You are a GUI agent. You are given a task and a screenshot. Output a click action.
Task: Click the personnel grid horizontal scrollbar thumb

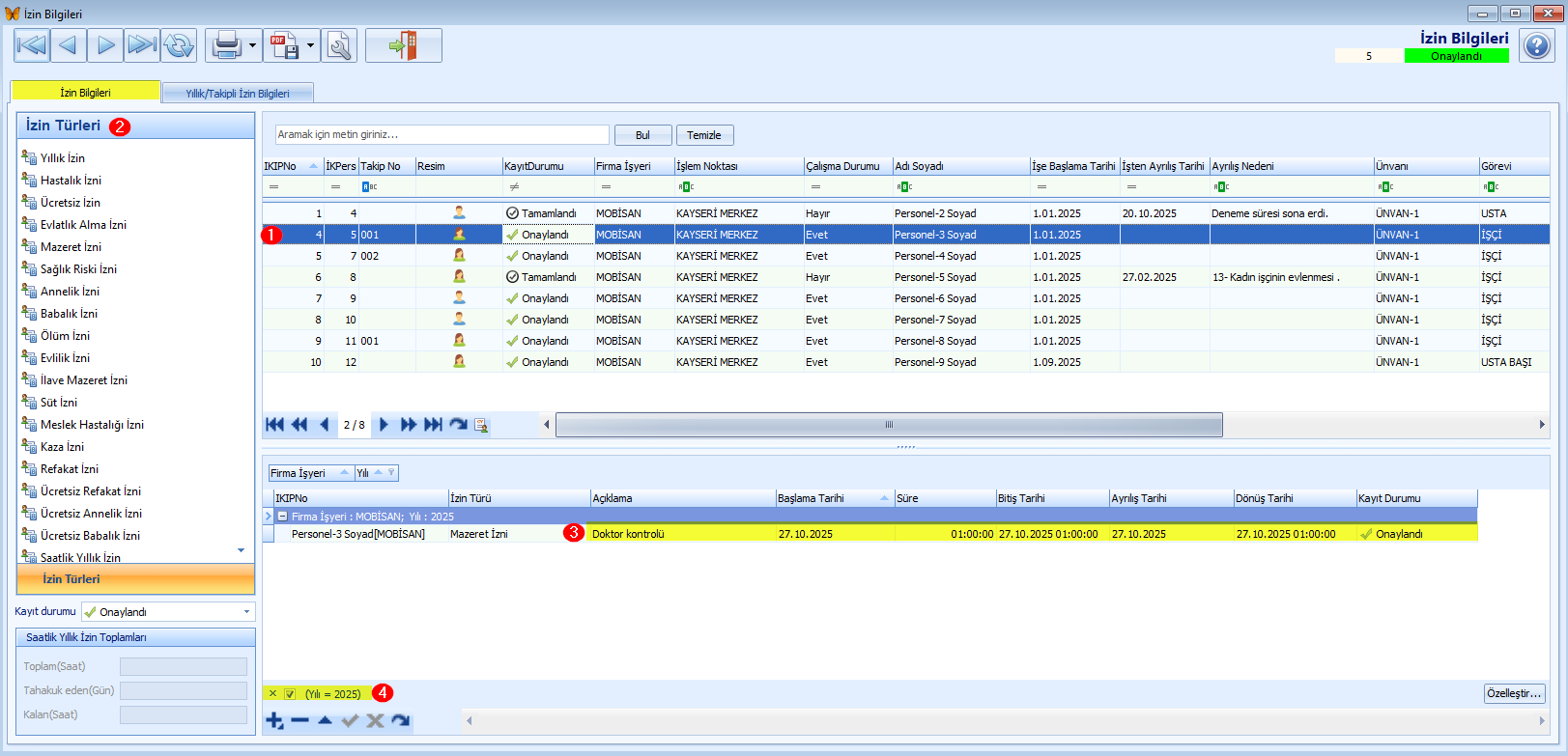pos(889,425)
